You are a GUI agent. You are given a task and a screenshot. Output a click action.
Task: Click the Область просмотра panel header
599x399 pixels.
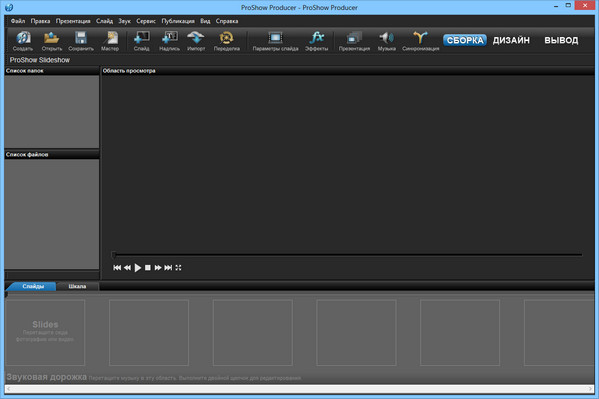[348, 71]
